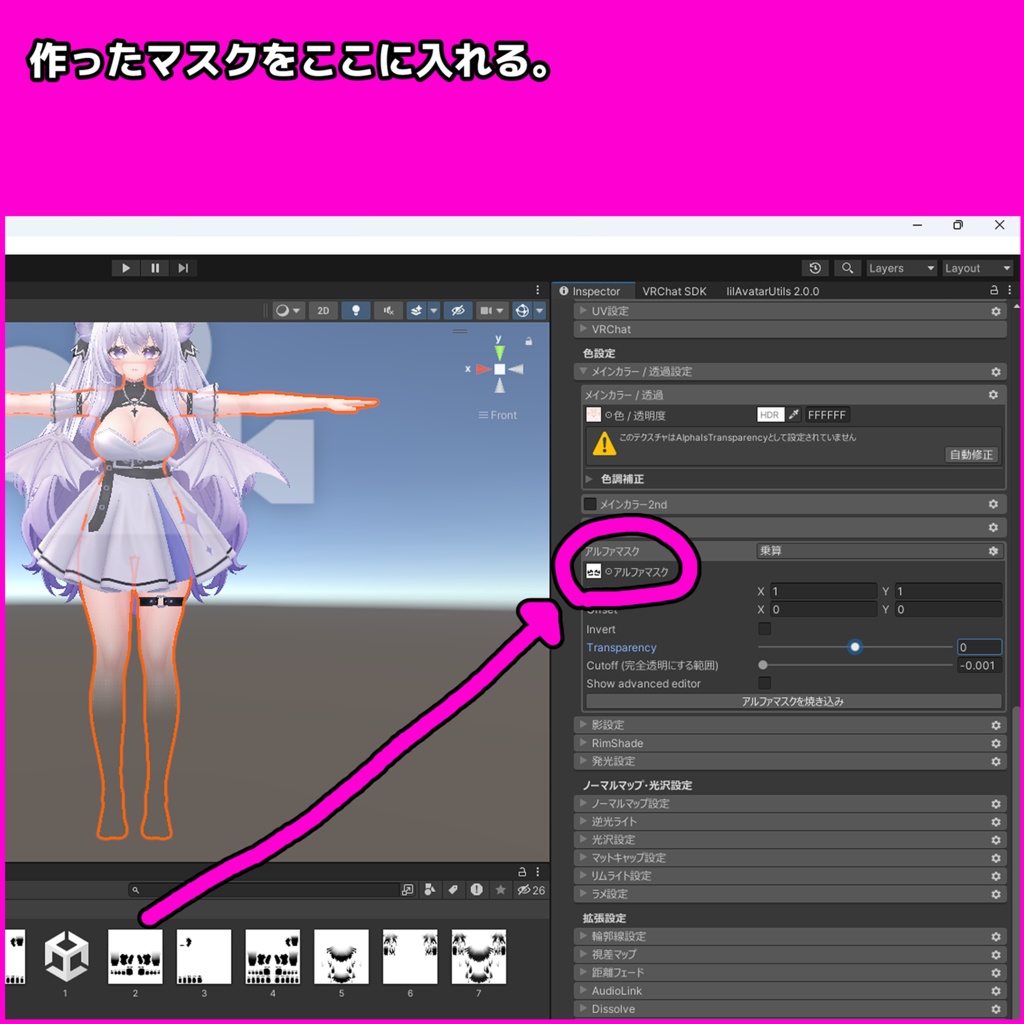Toggle scene effects icon

click(x=416, y=311)
